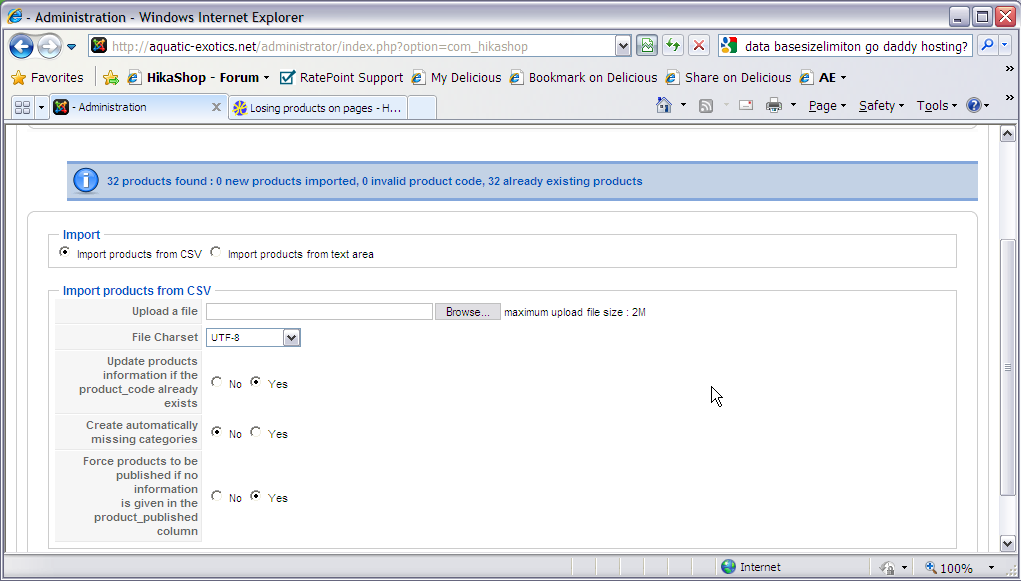The image size is (1021, 581).
Task: Click the Forward navigation arrow
Action: click(x=49, y=46)
